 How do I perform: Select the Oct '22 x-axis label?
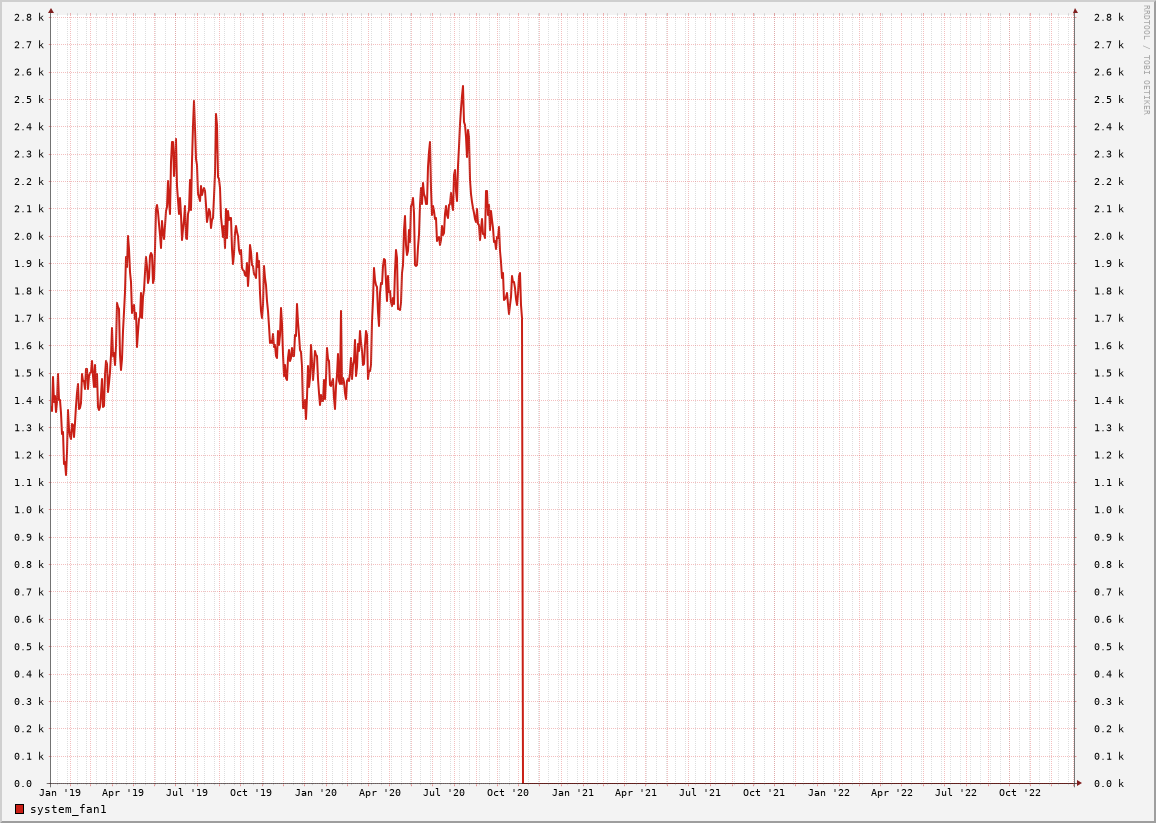click(1020, 793)
